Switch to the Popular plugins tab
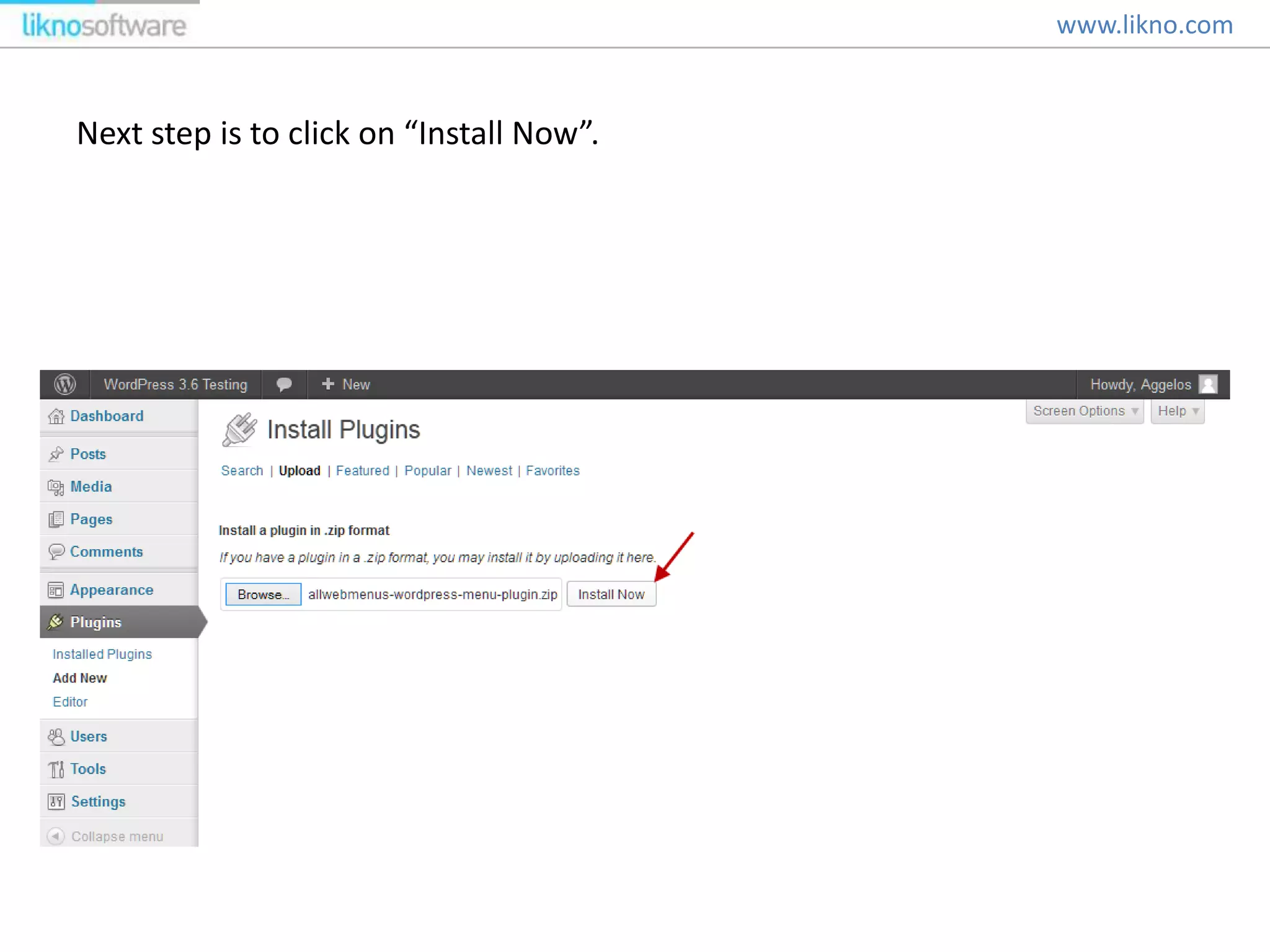This screenshot has height=952, width=1270. [428, 470]
